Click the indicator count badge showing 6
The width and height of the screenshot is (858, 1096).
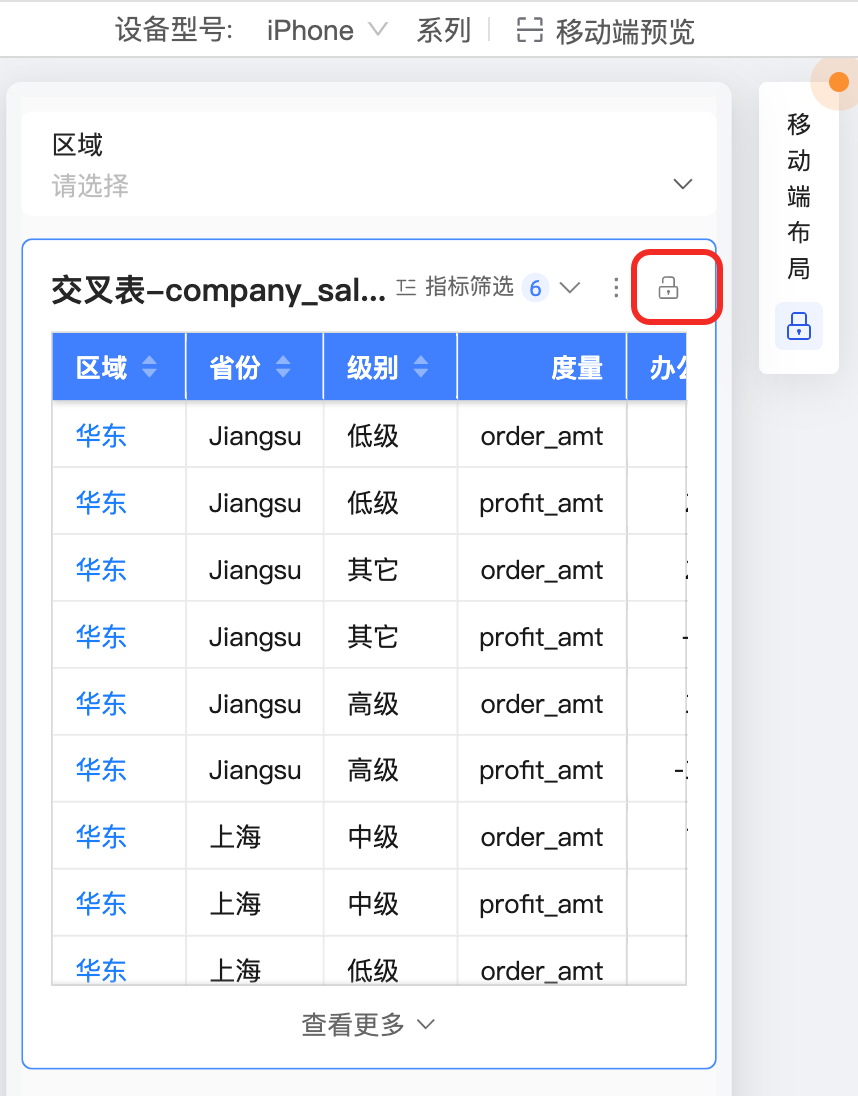point(535,289)
